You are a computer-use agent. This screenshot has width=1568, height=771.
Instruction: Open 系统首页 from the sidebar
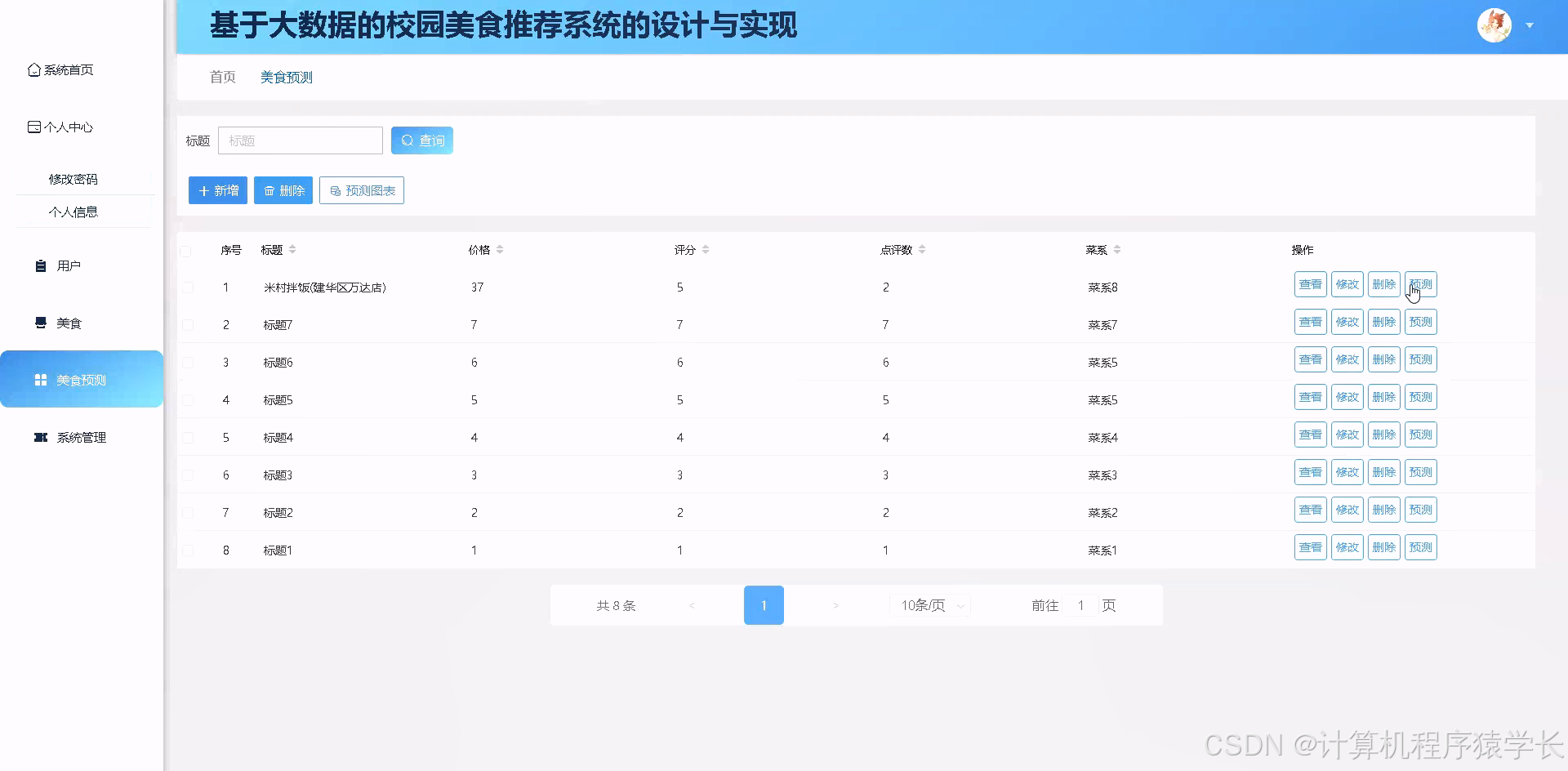[x=69, y=69]
